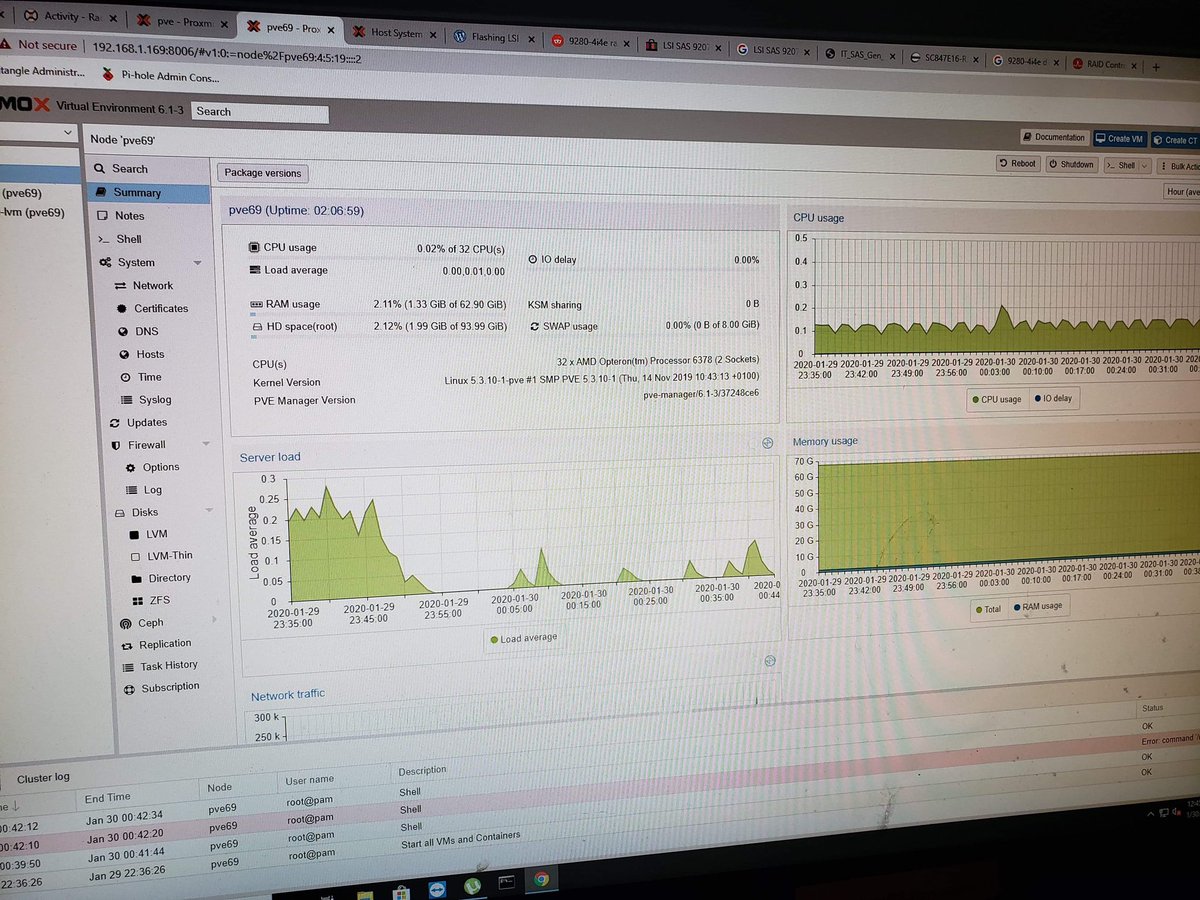The width and height of the screenshot is (1200, 900).
Task: Collapse the System group arrow
Action: 198,263
